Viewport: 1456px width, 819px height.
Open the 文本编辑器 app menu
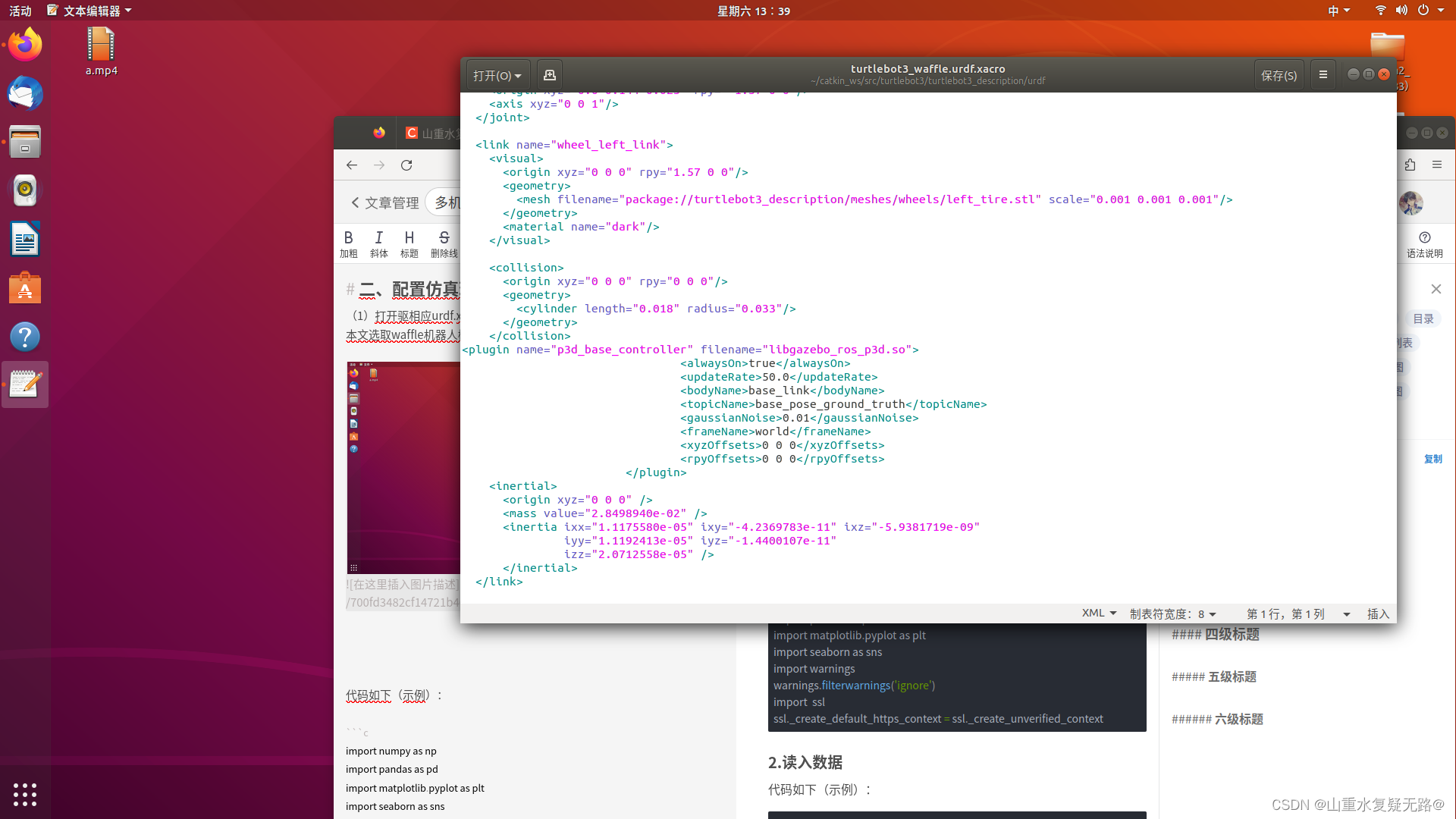coord(89,11)
